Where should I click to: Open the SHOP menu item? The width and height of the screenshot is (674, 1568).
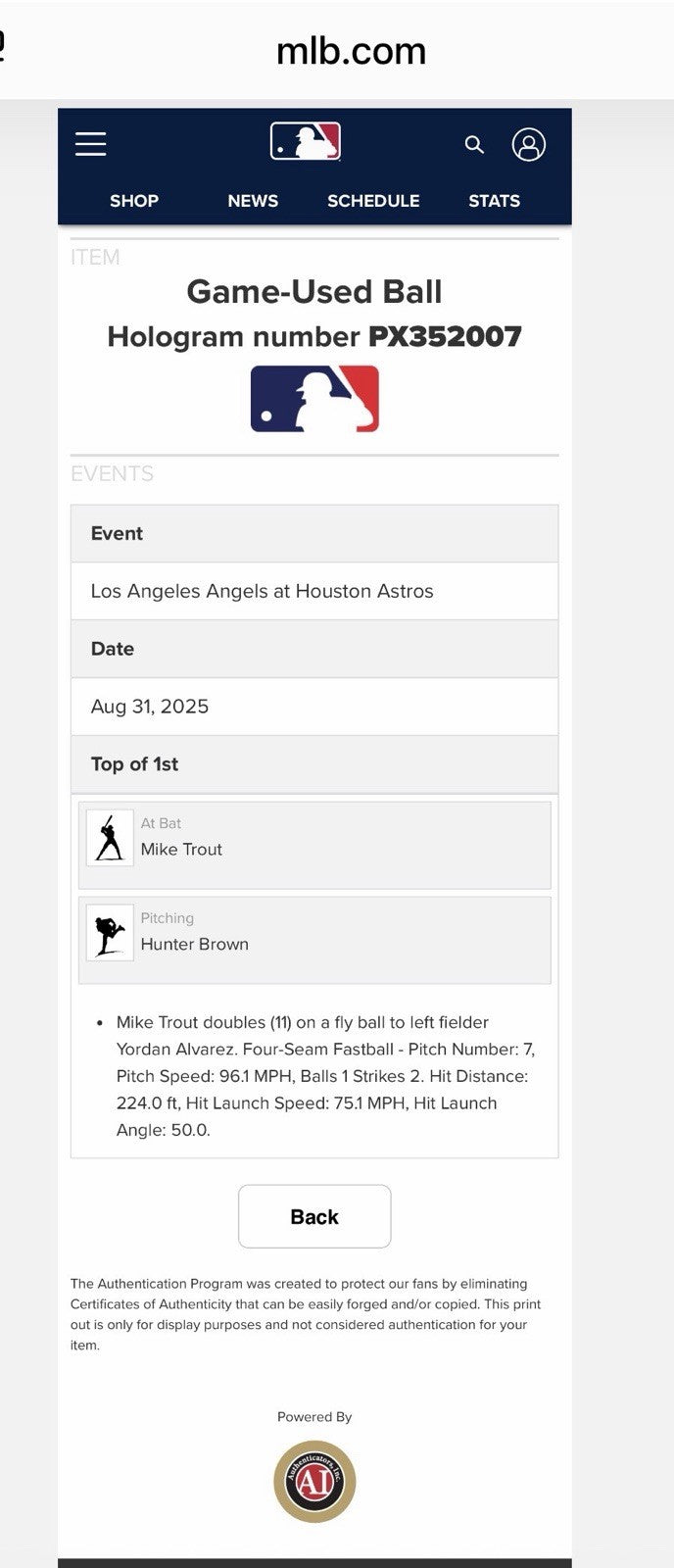pos(134,201)
